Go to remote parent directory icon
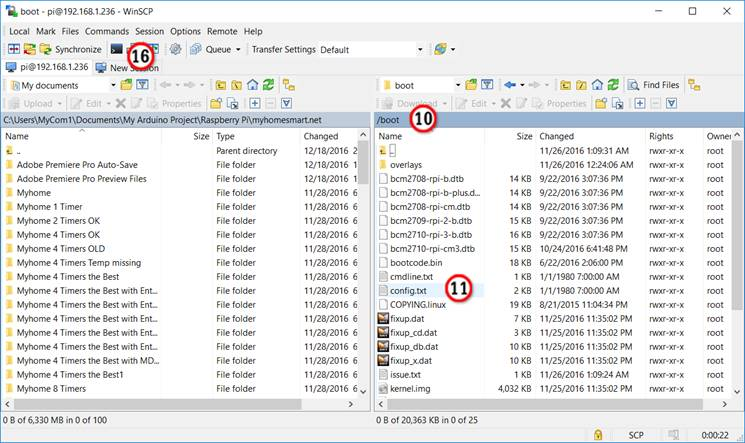Image resolution: width=745 pixels, height=443 pixels. [565, 85]
